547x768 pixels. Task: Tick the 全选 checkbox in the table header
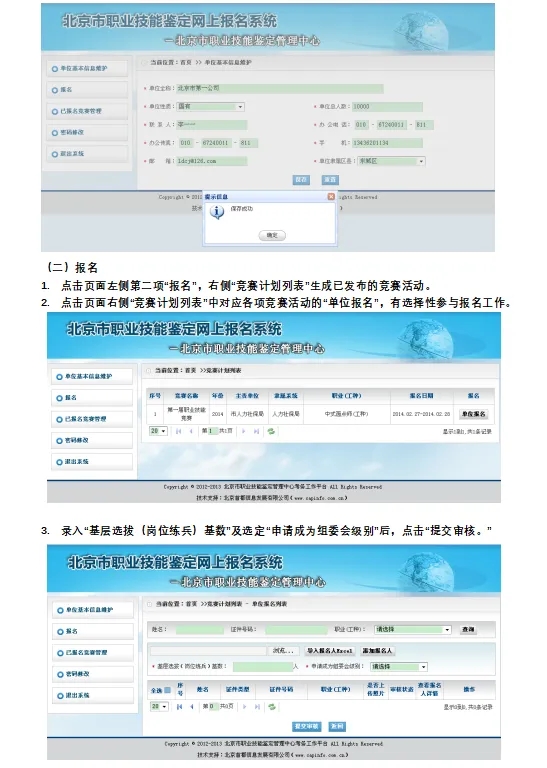pyautogui.click(x=167, y=690)
